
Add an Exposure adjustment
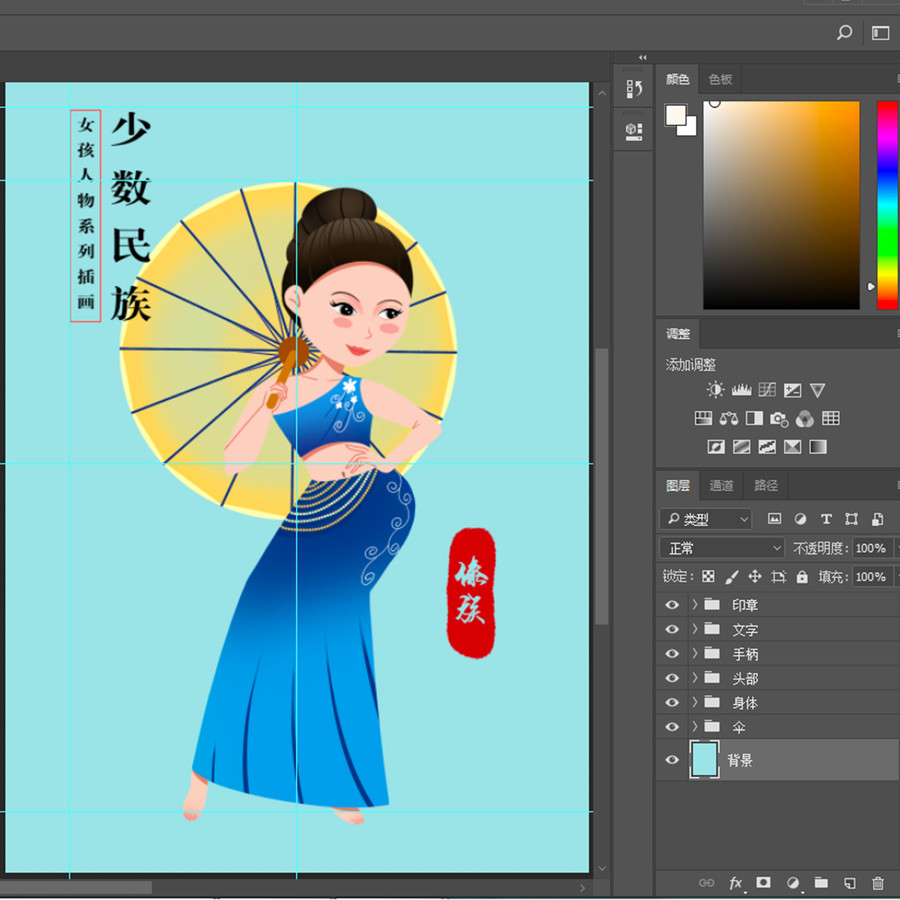coord(792,390)
